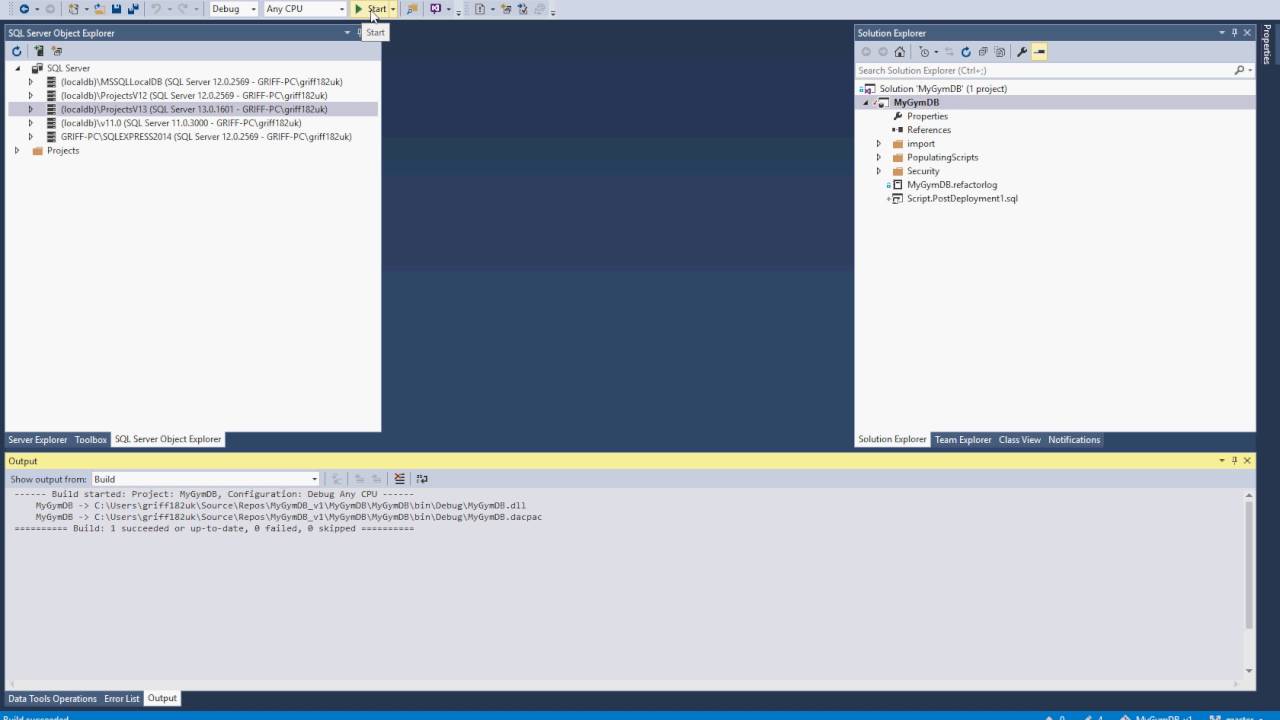Image resolution: width=1280 pixels, height=720 pixels.
Task: Switch to the Data Tools Operations tab
Action: [x=53, y=699]
